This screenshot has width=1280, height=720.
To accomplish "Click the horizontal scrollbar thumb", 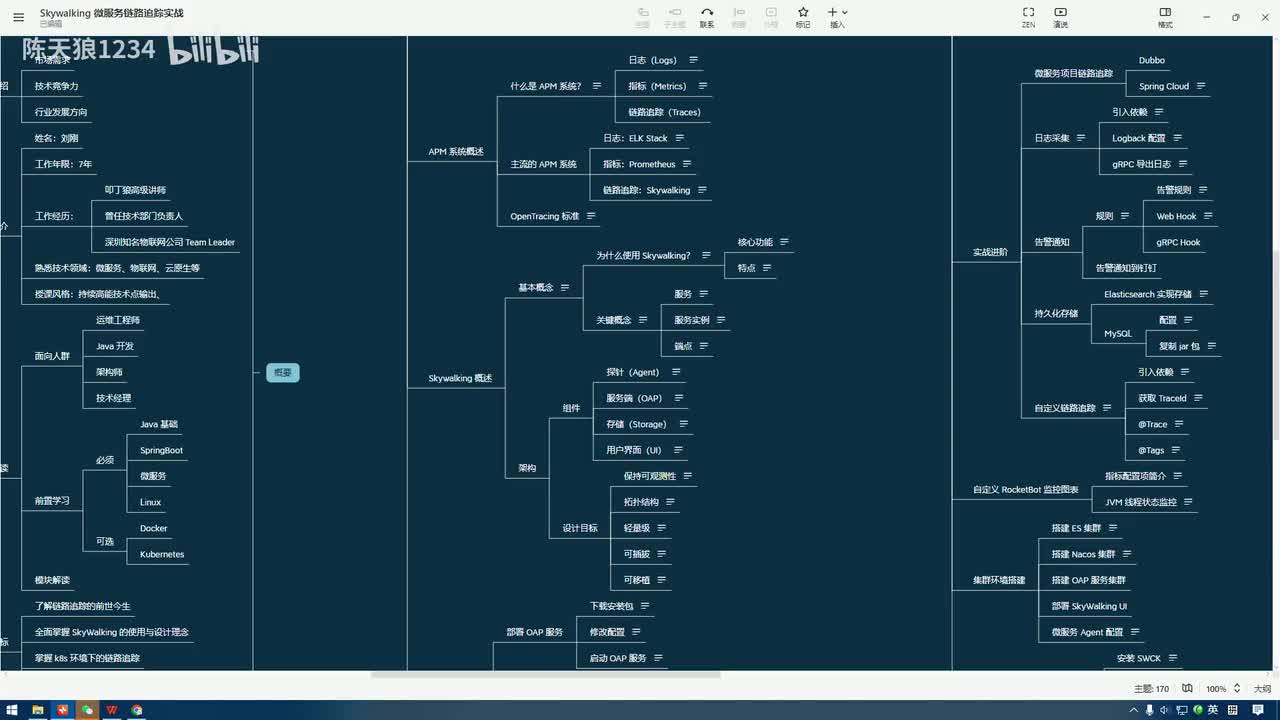I will [x=546, y=674].
